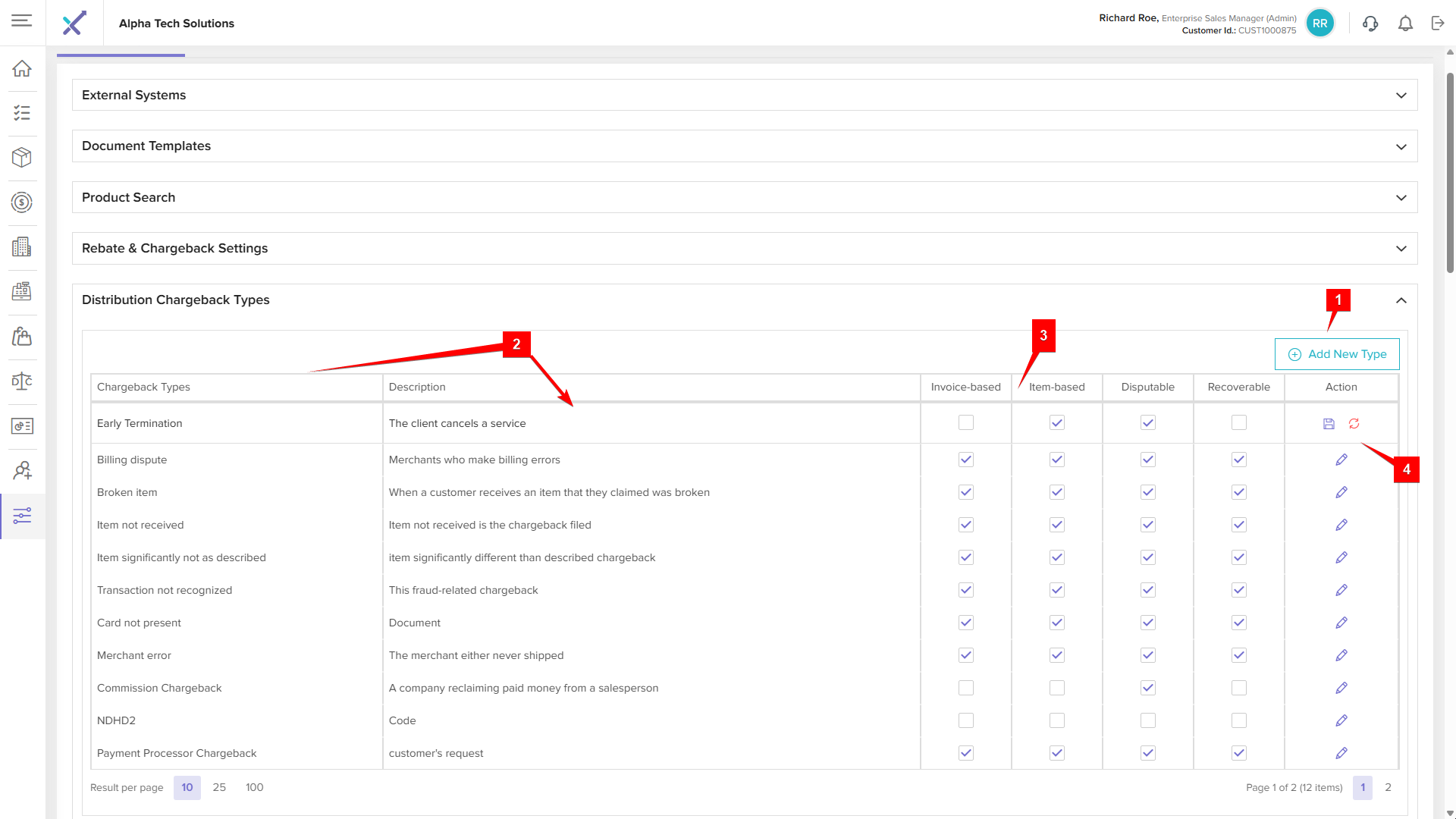1456x819 pixels.
Task: Click the notification bell icon
Action: pyautogui.click(x=1405, y=24)
